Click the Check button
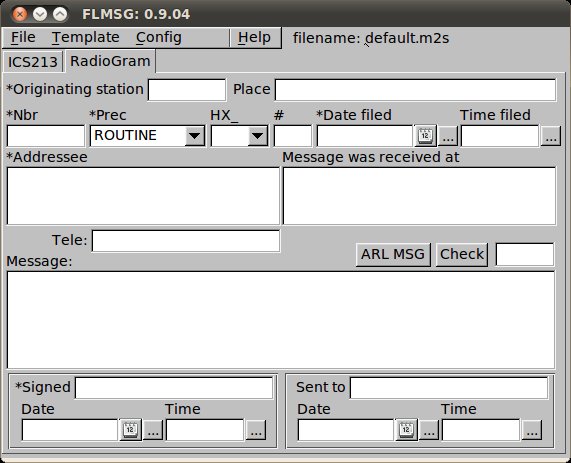The height and width of the screenshot is (463, 571). [462, 254]
